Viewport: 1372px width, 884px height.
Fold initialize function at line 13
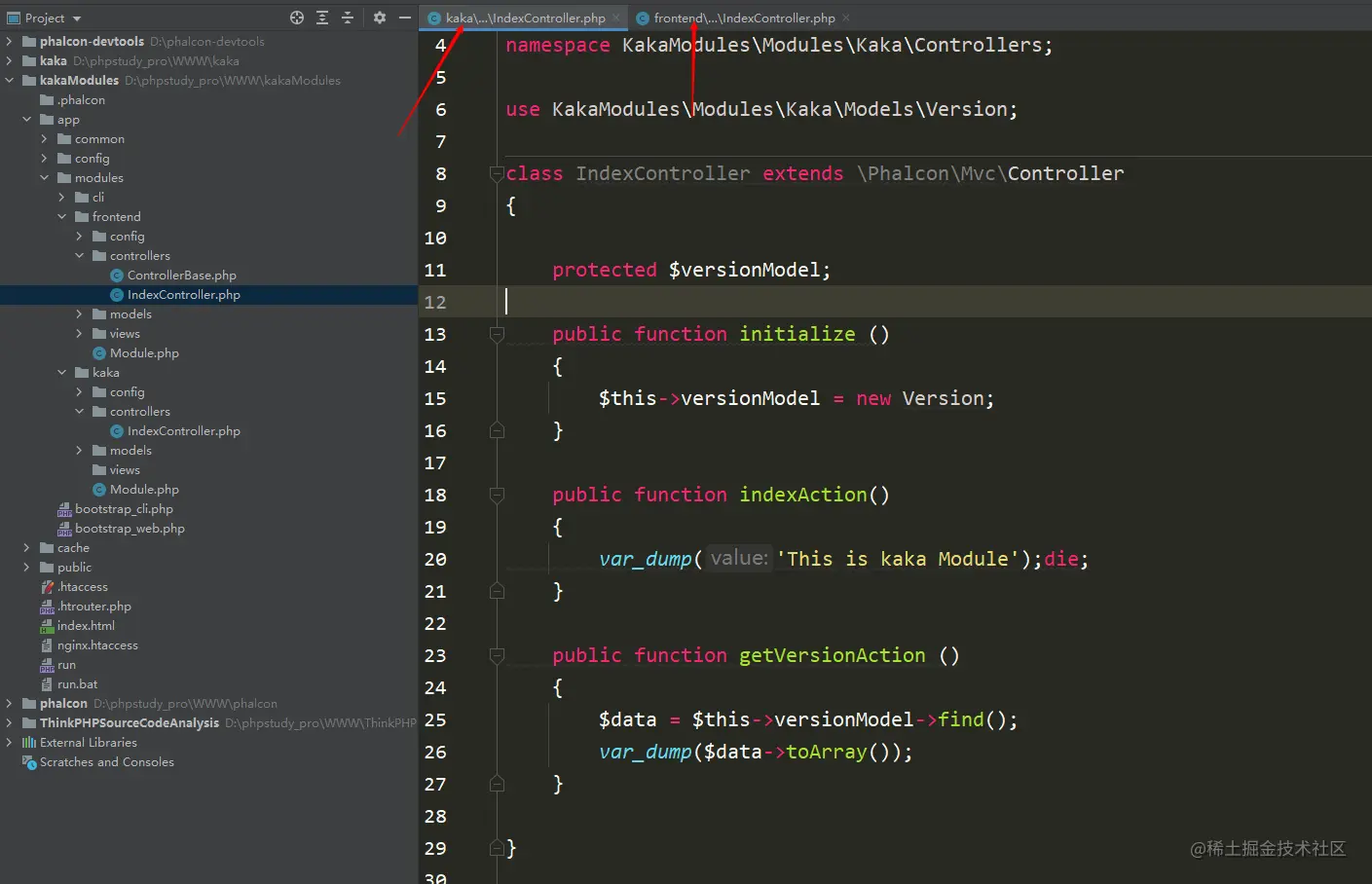coord(497,334)
